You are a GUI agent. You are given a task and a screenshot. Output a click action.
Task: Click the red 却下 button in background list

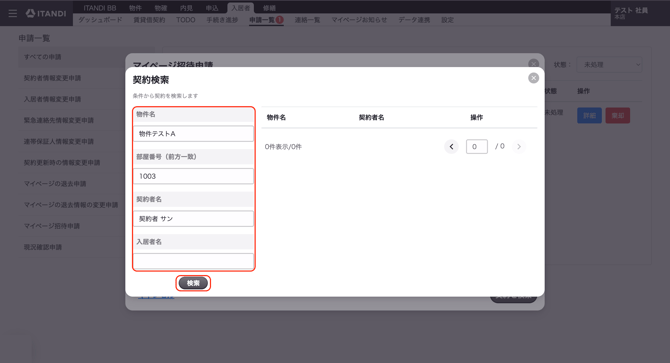click(617, 115)
